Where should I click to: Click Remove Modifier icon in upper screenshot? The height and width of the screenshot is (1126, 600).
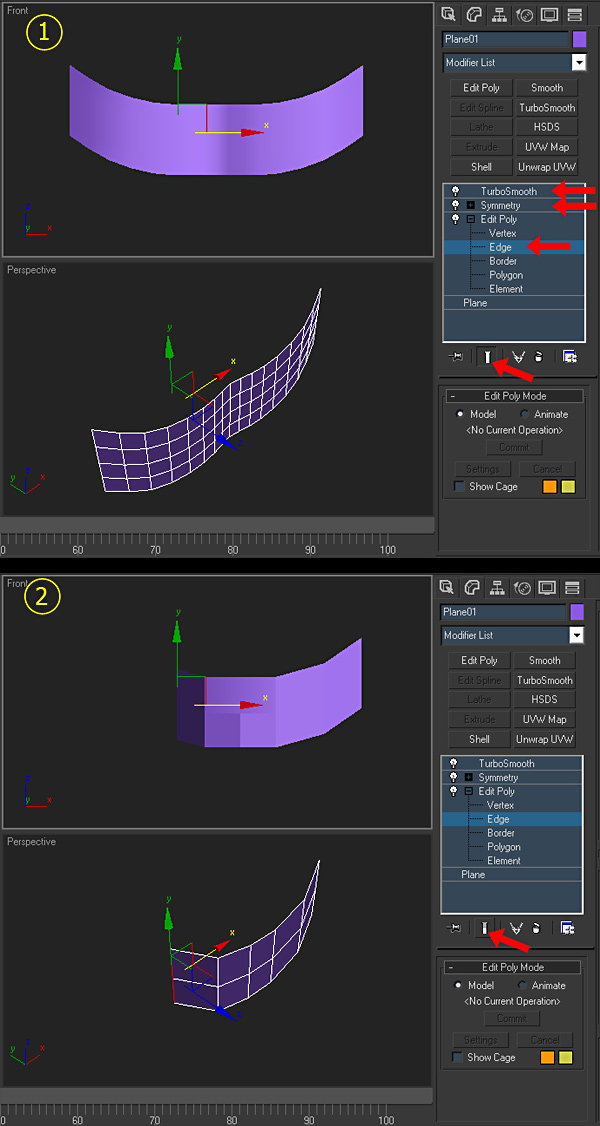tap(538, 357)
